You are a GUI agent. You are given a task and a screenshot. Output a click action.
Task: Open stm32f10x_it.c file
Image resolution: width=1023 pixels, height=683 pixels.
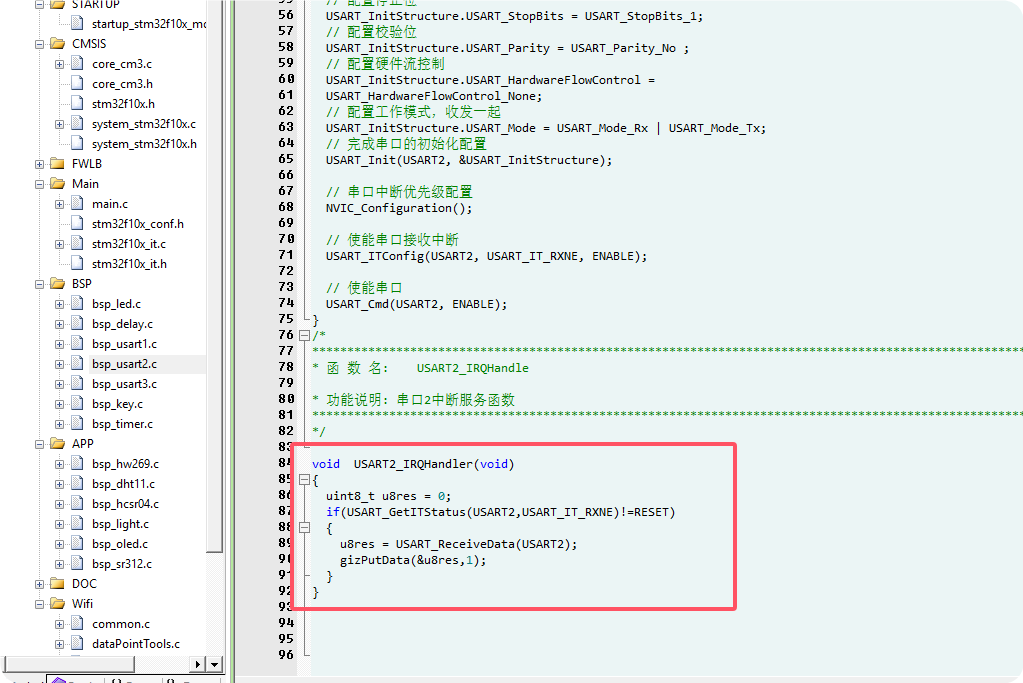(x=128, y=244)
